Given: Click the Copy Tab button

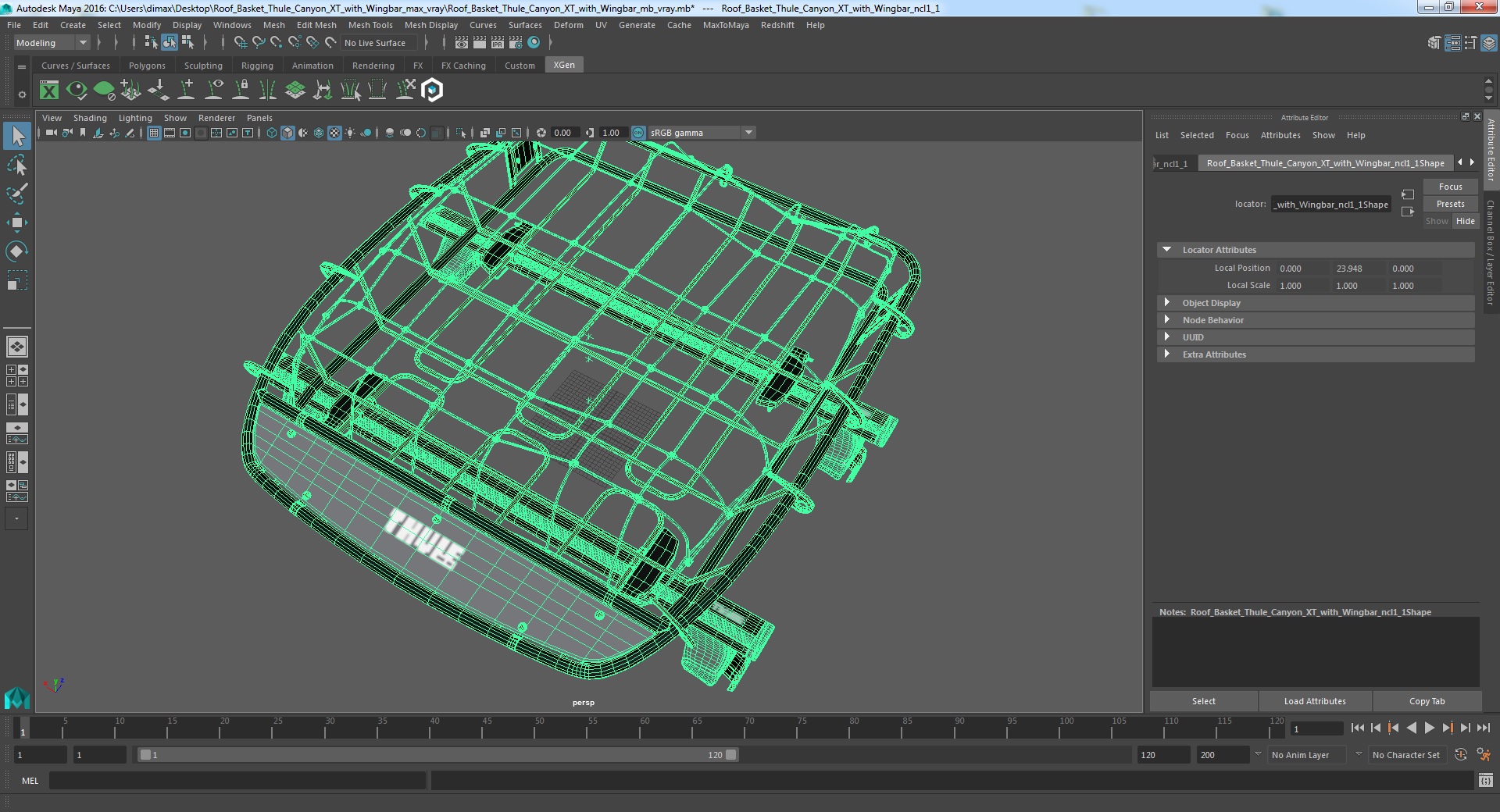Looking at the screenshot, I should 1427,701.
